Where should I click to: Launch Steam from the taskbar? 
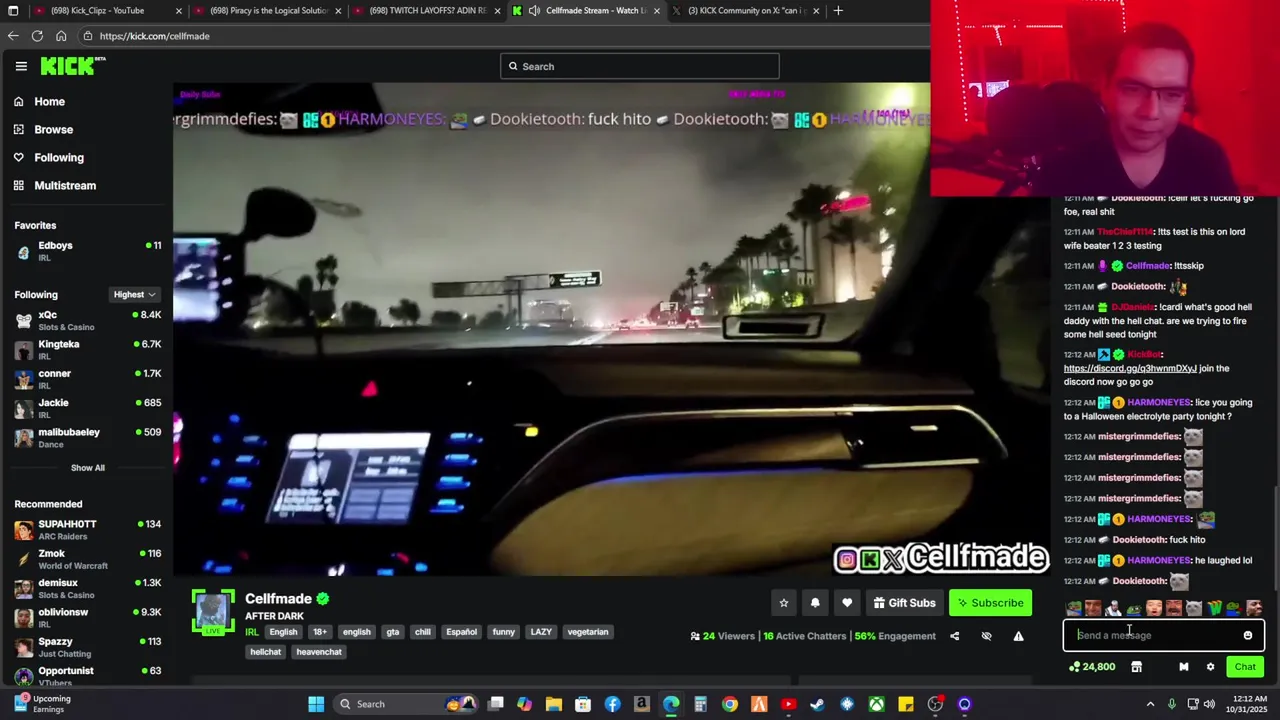point(817,704)
